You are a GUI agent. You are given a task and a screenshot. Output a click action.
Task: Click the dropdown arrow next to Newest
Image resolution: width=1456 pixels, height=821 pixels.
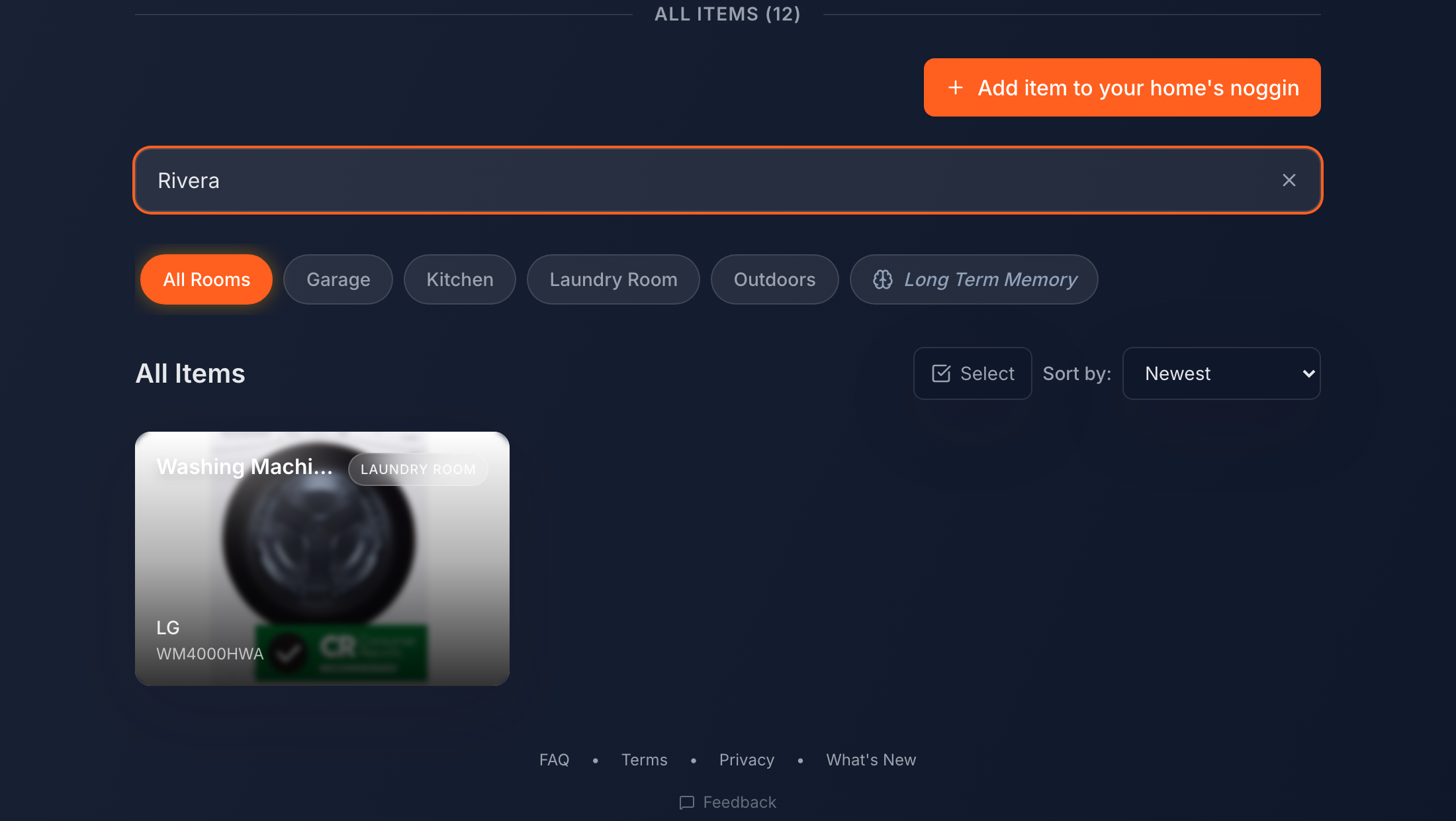(x=1308, y=373)
